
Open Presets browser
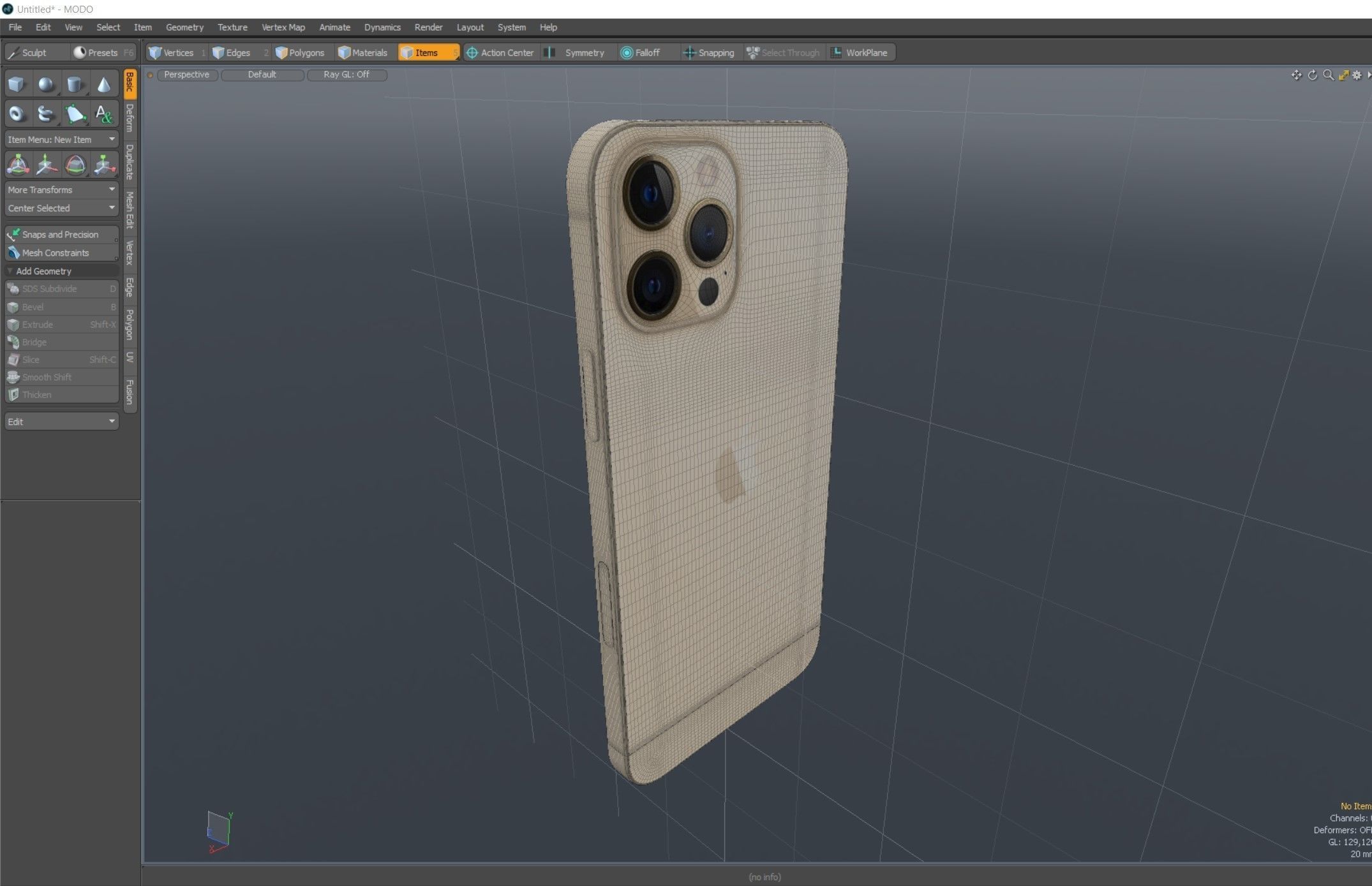click(x=103, y=53)
